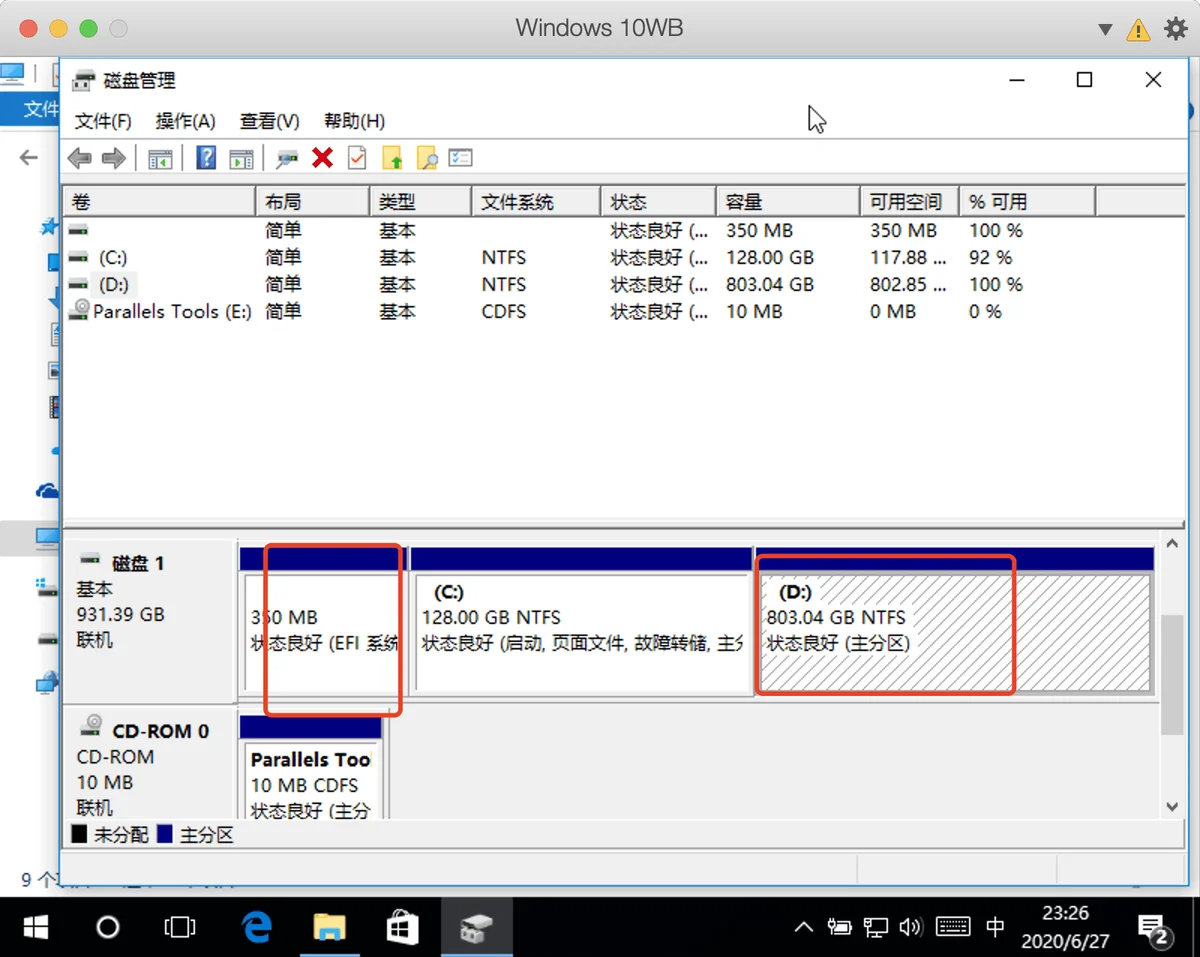
Task: Select the Parallels Tools 10 MB CDFS block
Action: 311,768
